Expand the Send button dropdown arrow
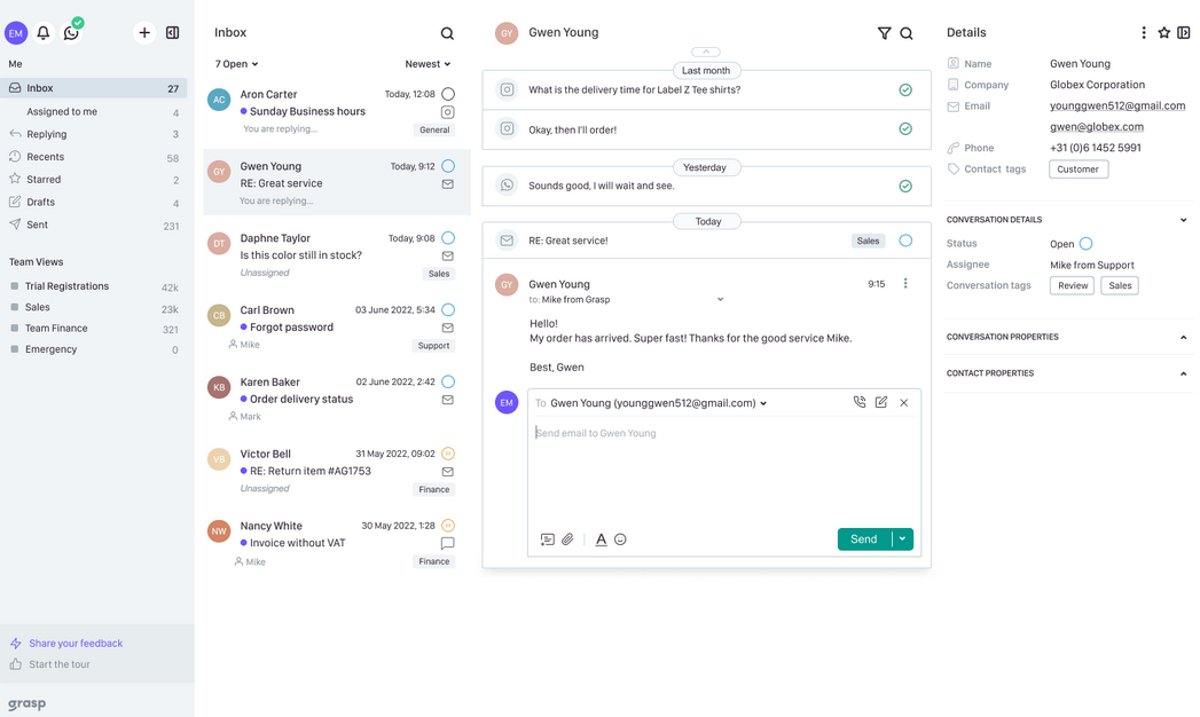The height and width of the screenshot is (717, 1200). point(901,538)
